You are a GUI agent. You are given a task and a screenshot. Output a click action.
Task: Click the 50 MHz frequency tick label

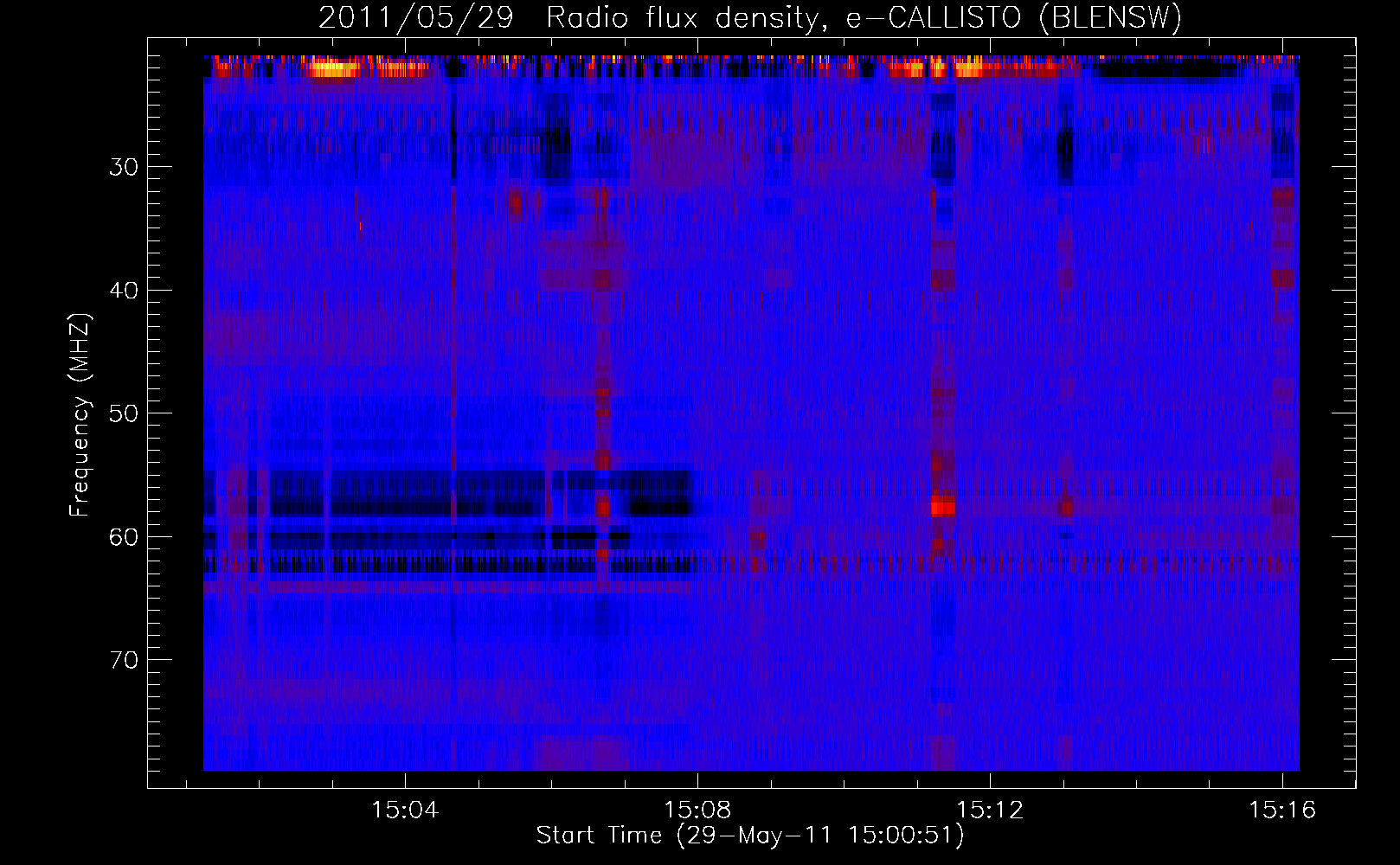124,413
